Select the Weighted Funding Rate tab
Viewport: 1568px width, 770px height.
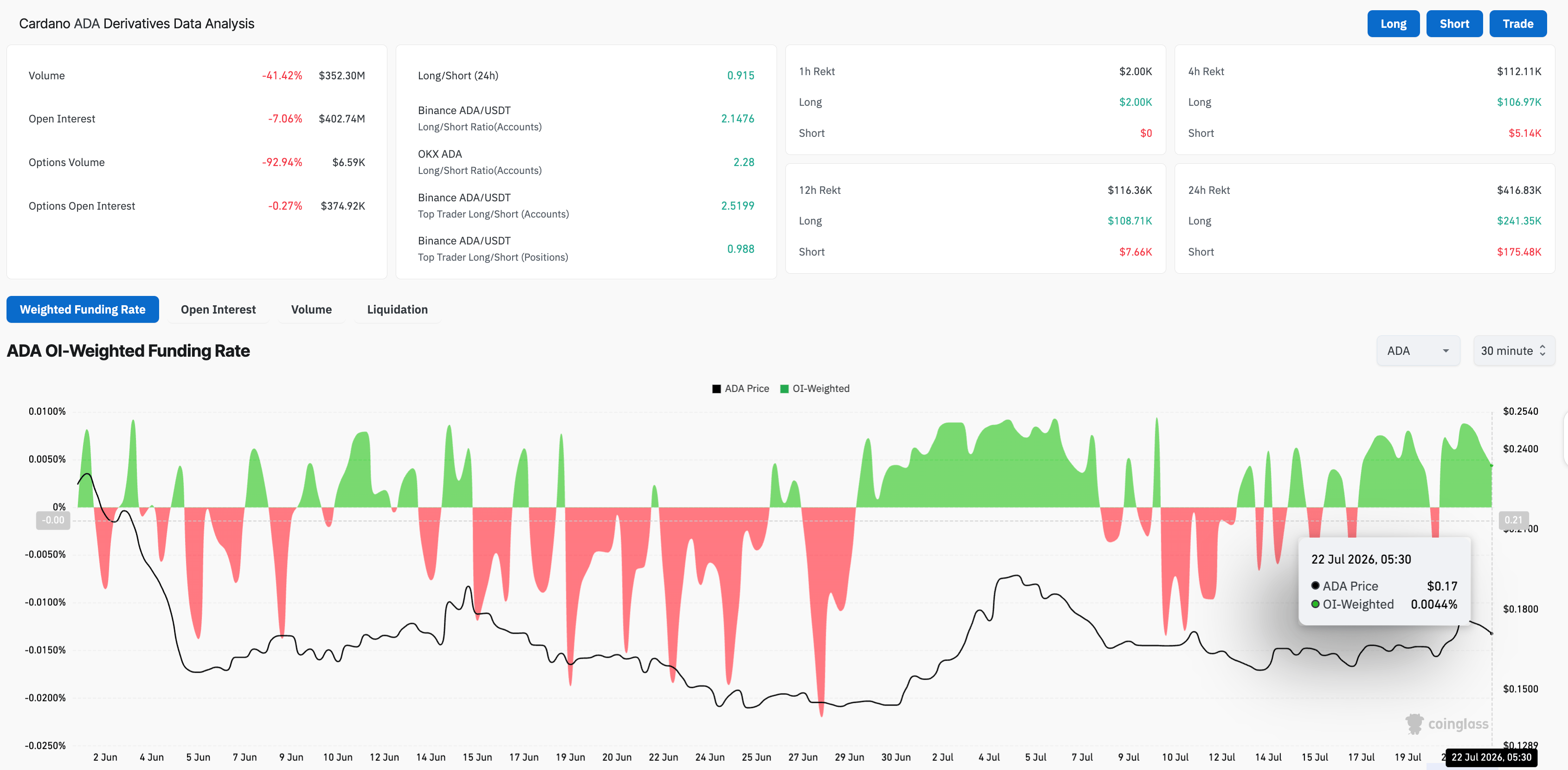pyautogui.click(x=83, y=309)
